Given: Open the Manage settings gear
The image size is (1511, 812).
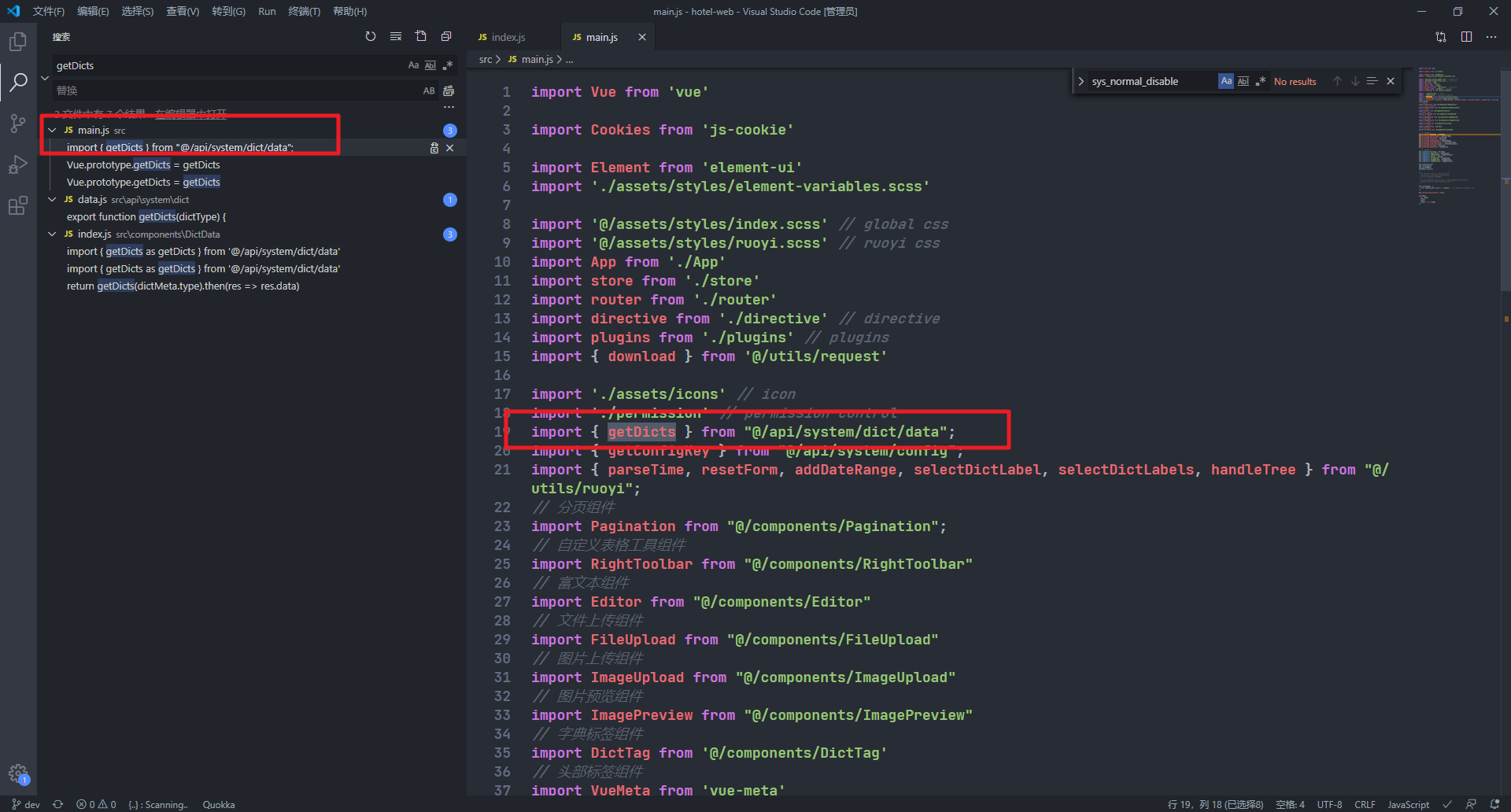Looking at the screenshot, I should pos(19,773).
